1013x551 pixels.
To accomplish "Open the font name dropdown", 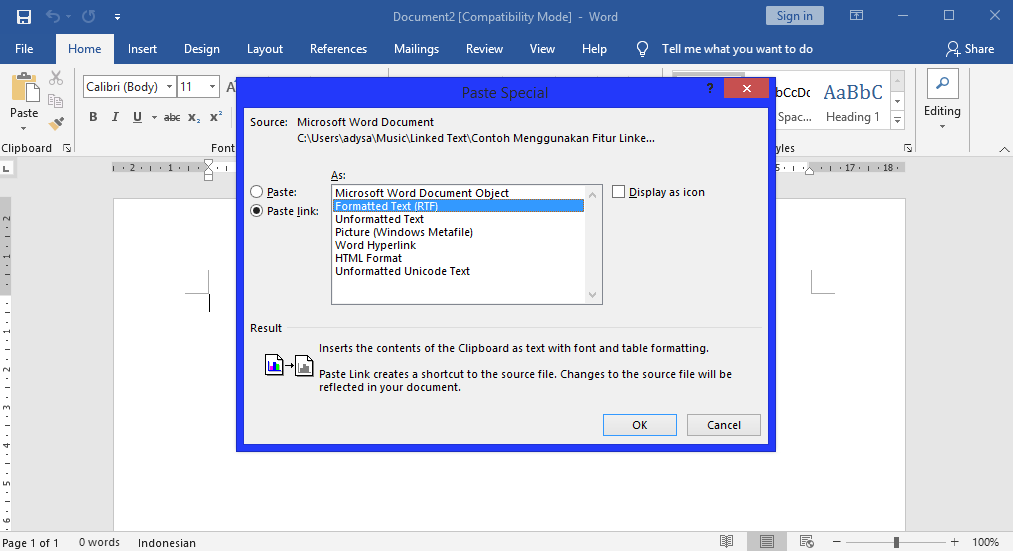I will [169, 87].
